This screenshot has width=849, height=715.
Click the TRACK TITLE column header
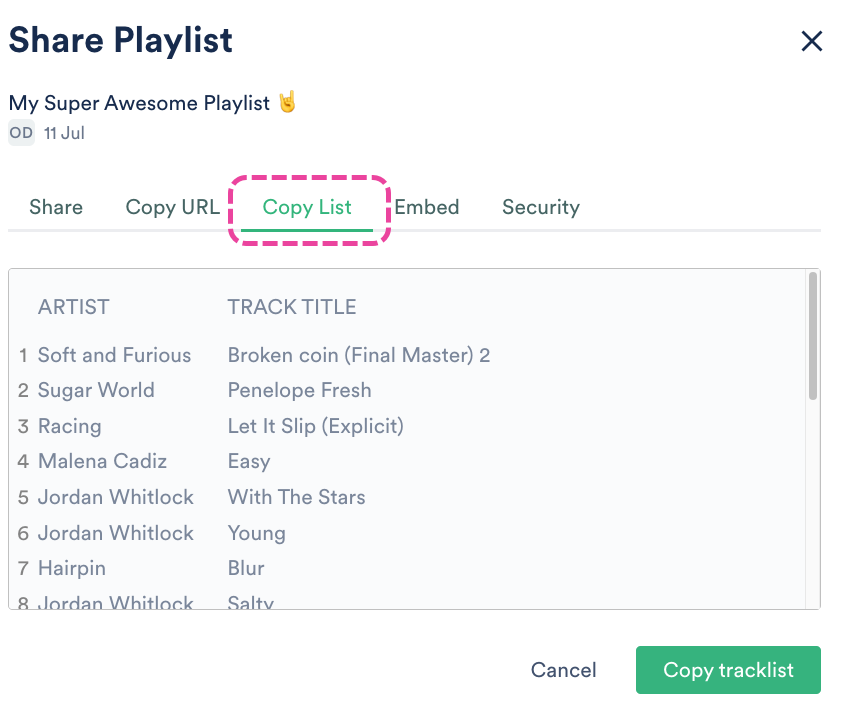292,307
